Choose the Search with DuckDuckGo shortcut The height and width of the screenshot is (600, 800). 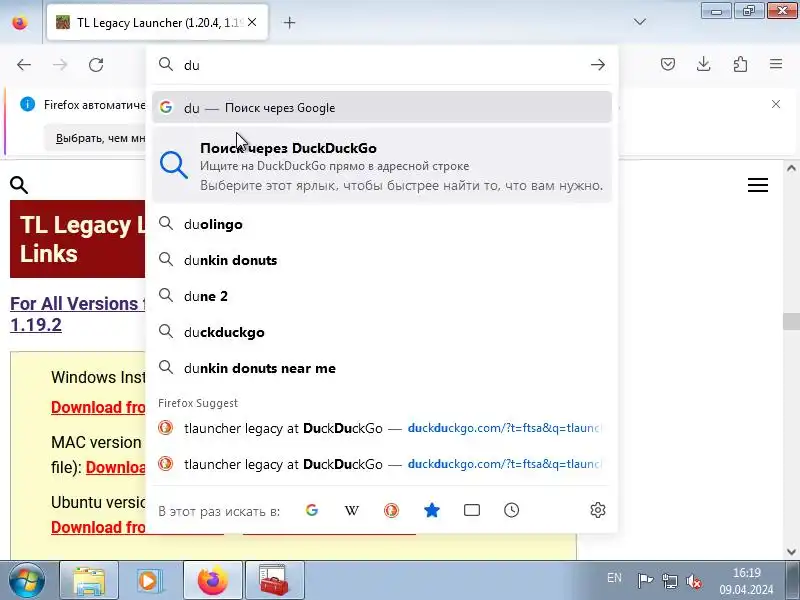click(x=382, y=166)
